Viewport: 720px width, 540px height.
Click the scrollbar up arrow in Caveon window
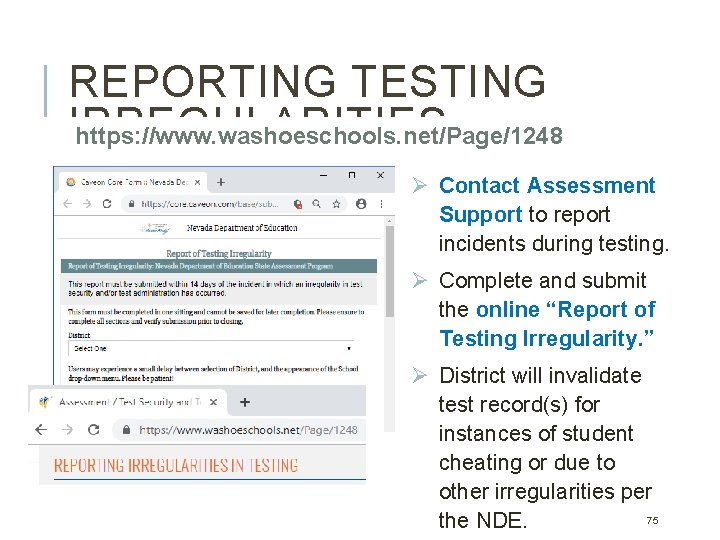390,221
